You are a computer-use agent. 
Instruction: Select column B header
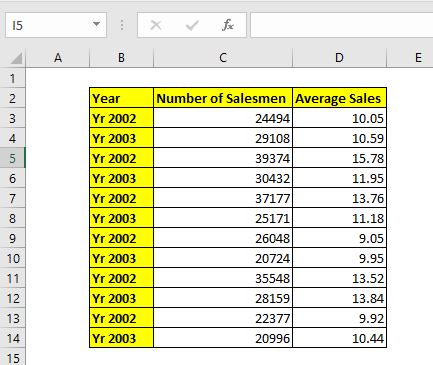[x=121, y=58]
